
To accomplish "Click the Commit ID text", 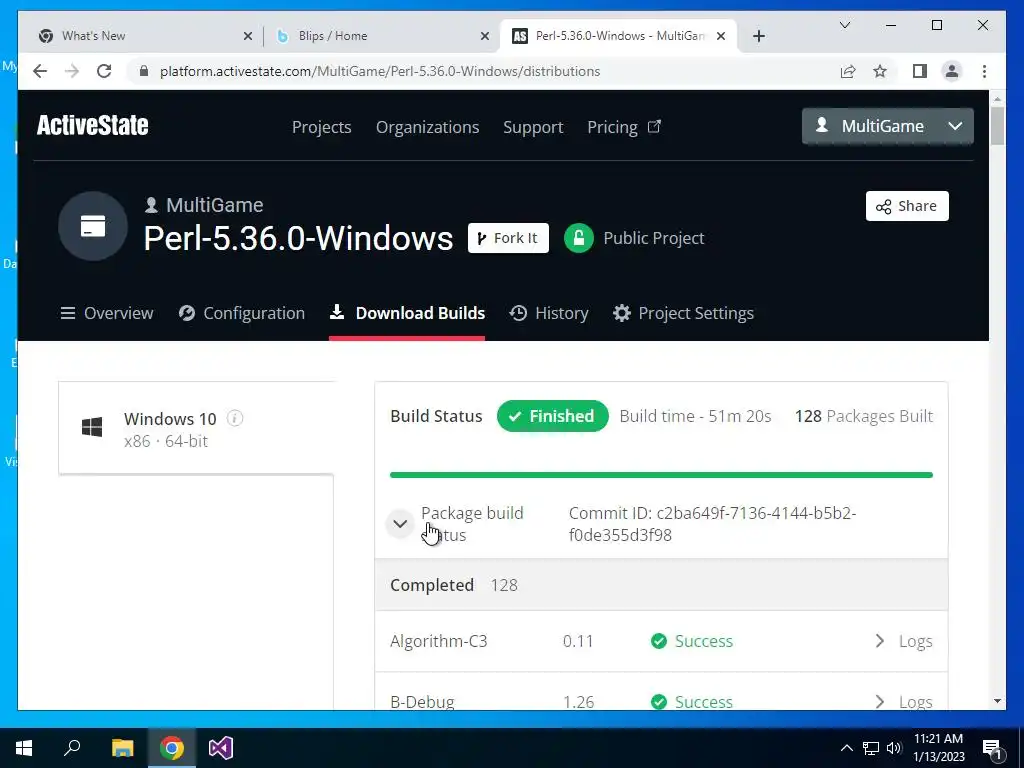I will coord(712,524).
